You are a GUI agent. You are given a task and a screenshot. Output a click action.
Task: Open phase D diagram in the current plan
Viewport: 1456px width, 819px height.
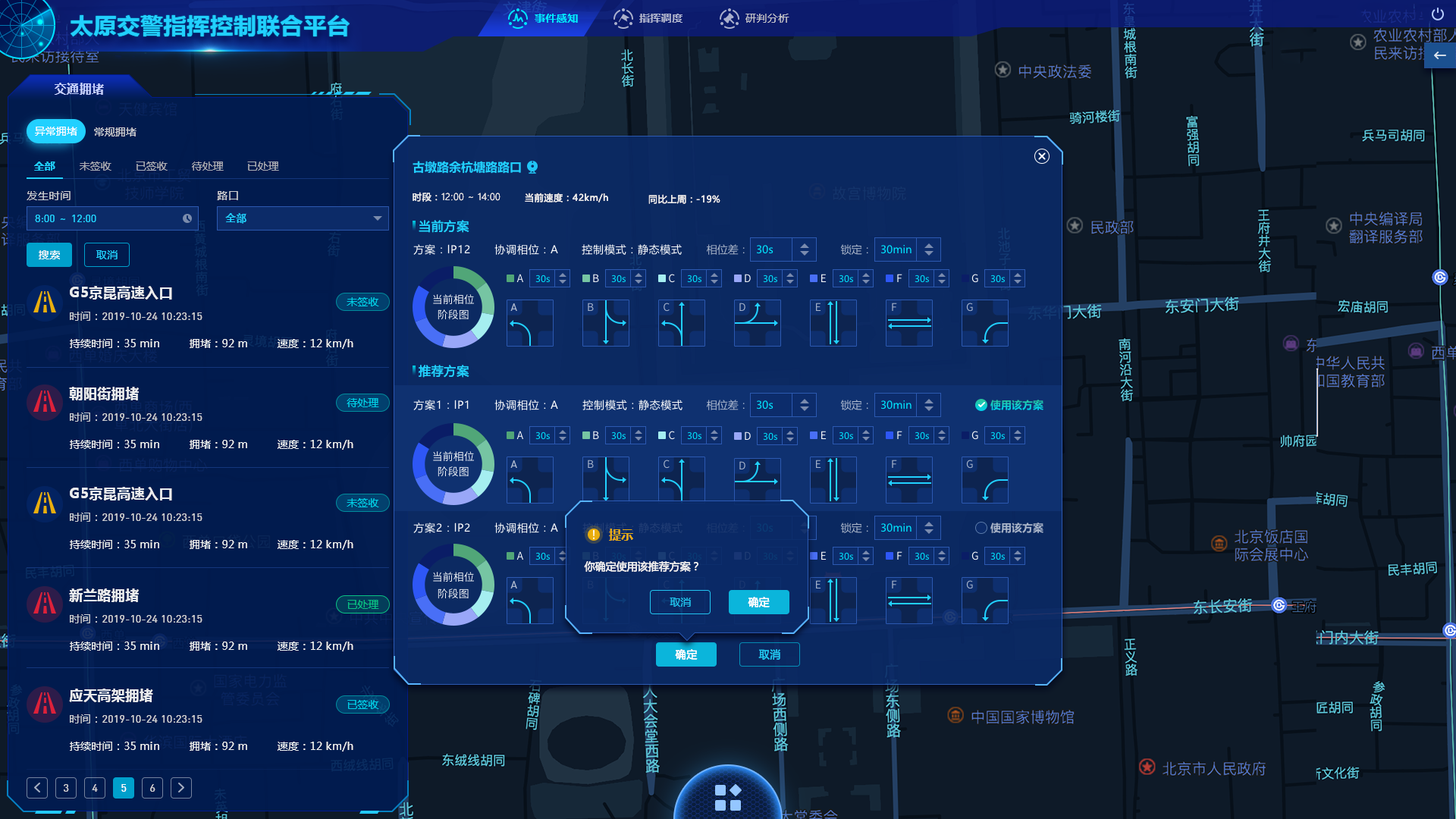[758, 323]
